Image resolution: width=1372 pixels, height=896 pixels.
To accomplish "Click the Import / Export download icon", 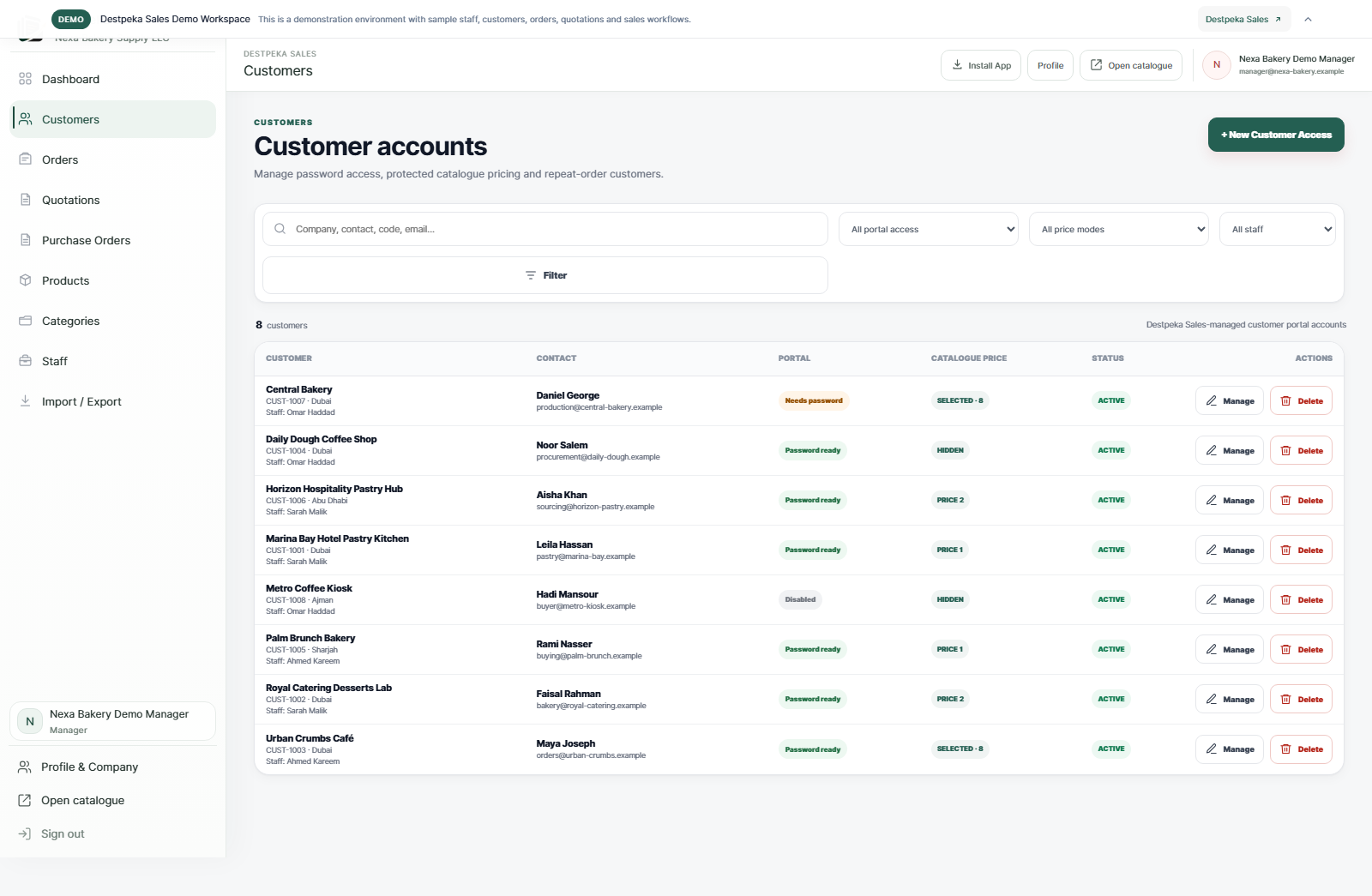I will (x=25, y=401).
